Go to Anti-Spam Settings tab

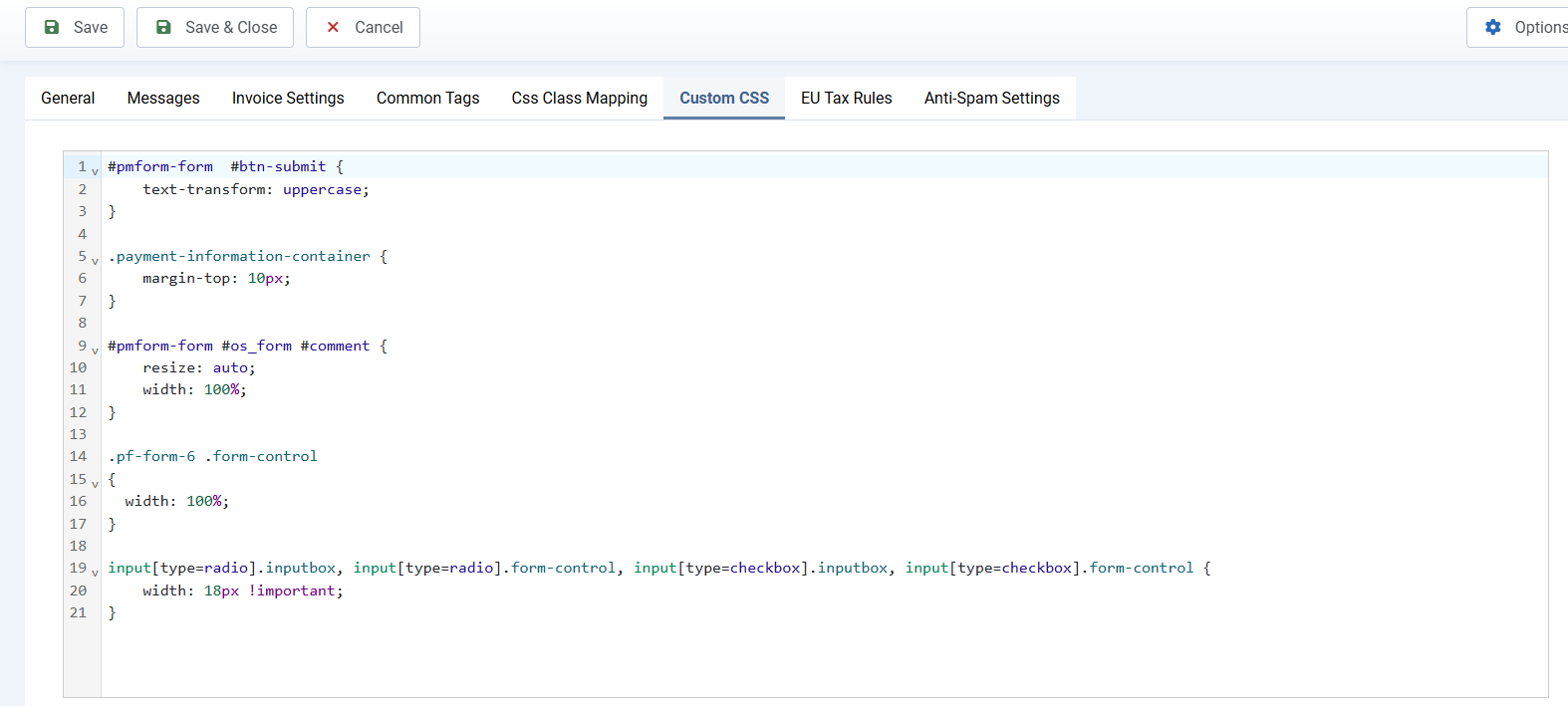tap(992, 98)
